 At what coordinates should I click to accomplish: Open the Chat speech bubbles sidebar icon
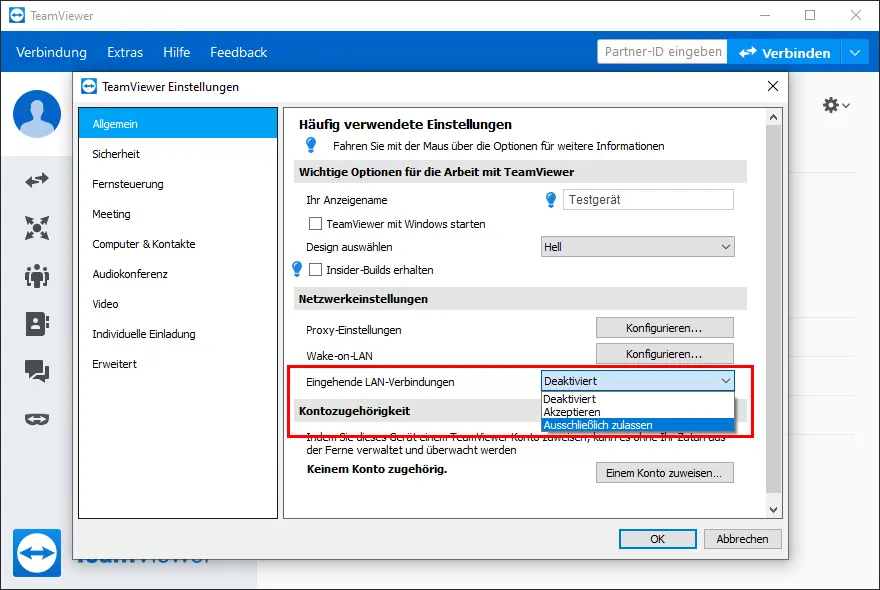click(x=37, y=371)
